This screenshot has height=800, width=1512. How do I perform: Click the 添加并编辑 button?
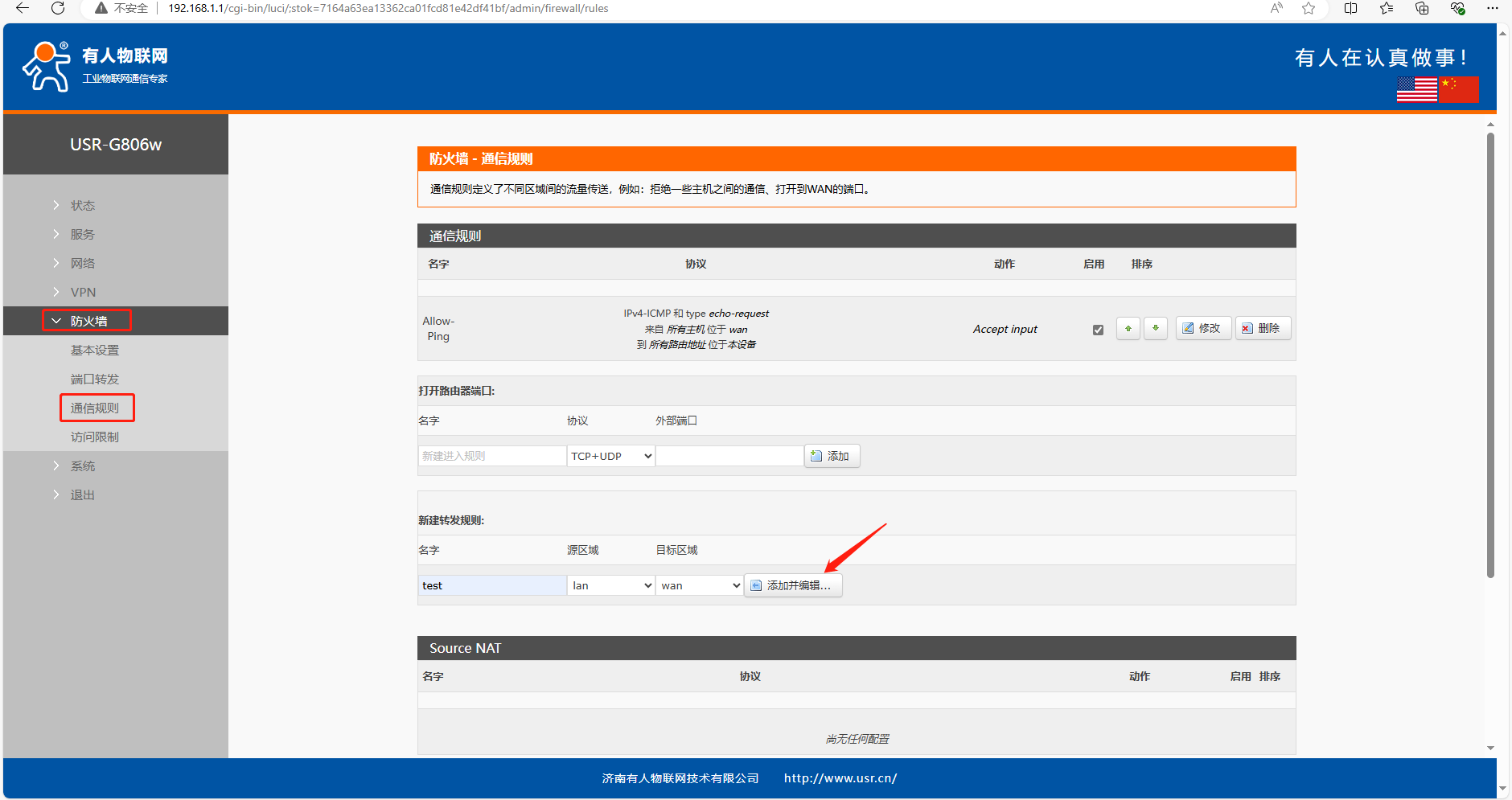[x=793, y=585]
